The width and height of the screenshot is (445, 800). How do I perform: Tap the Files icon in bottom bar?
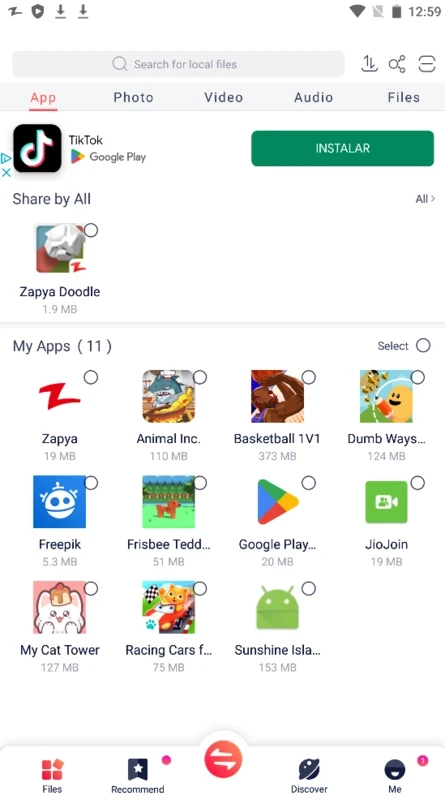point(52,769)
